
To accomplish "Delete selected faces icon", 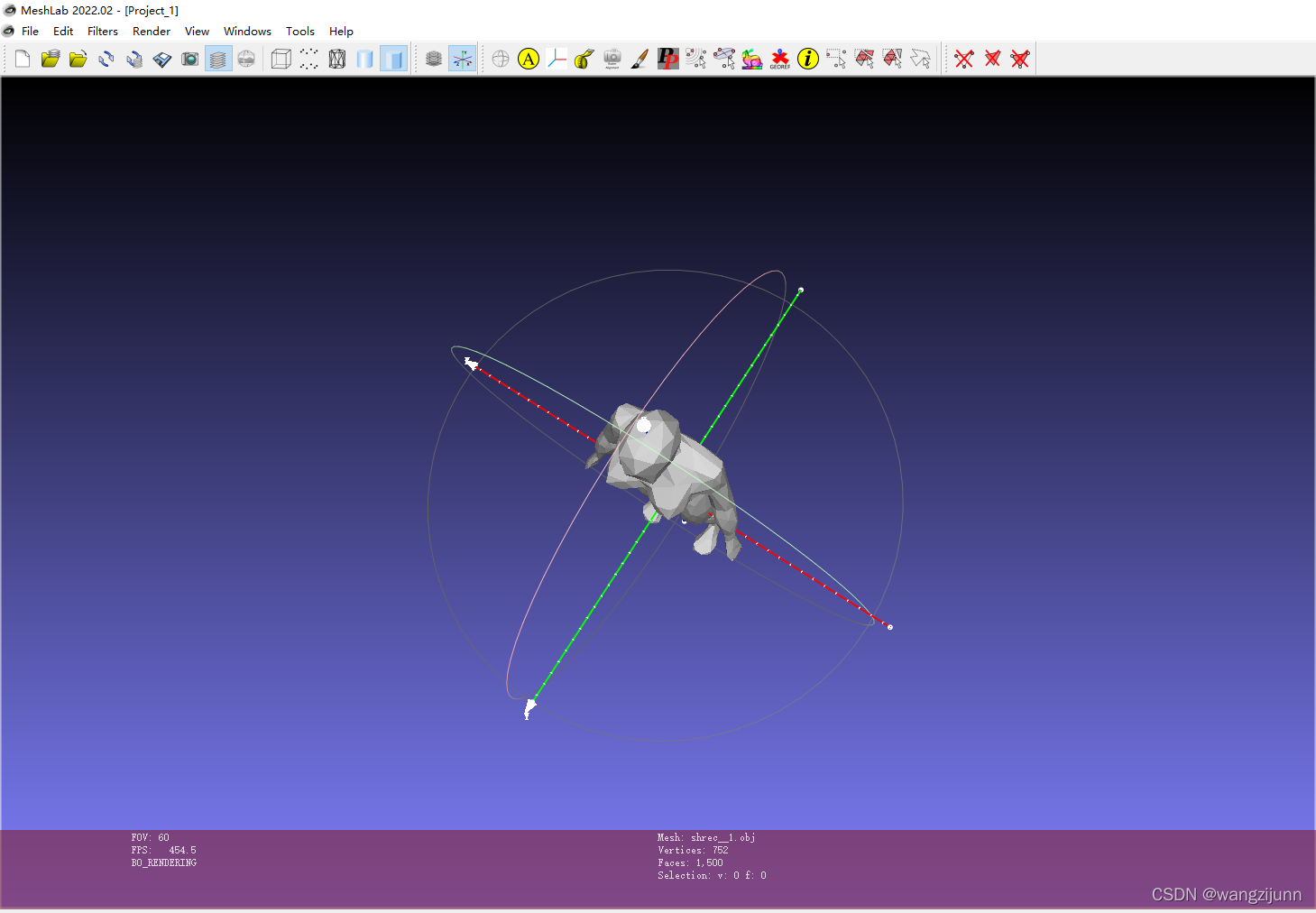I will (992, 59).
